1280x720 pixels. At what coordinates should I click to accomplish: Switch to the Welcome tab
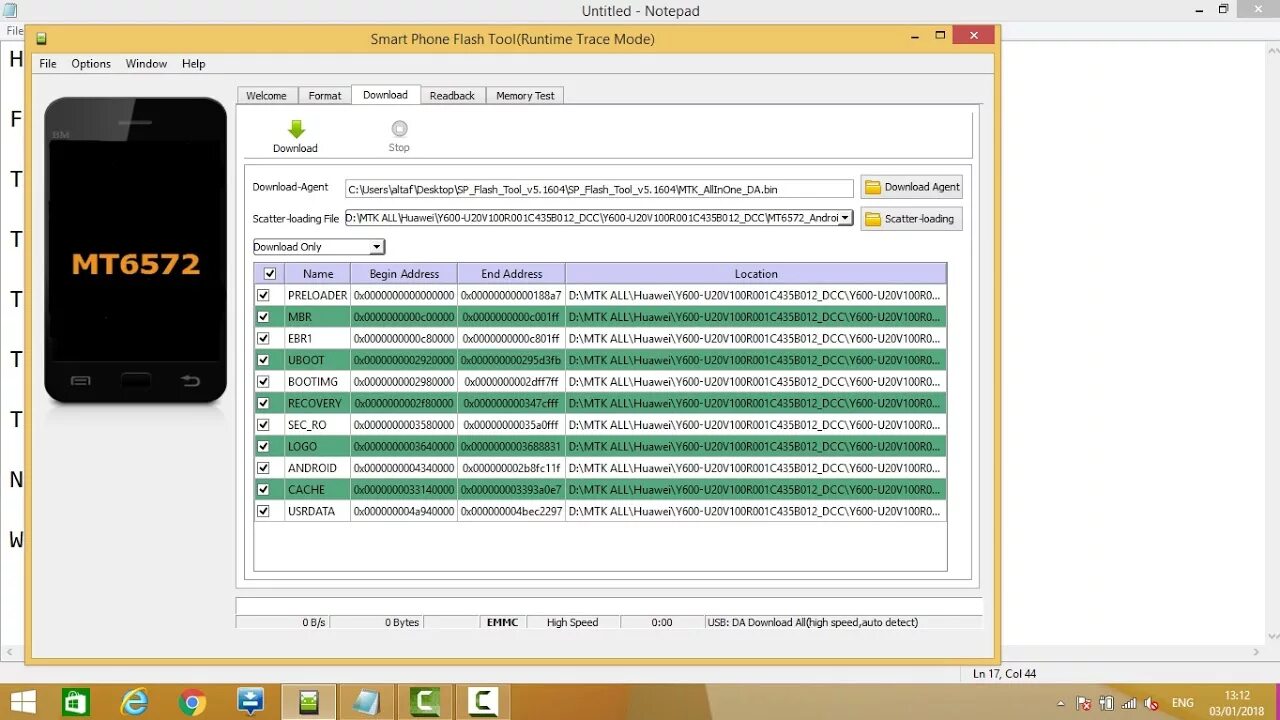[x=266, y=95]
